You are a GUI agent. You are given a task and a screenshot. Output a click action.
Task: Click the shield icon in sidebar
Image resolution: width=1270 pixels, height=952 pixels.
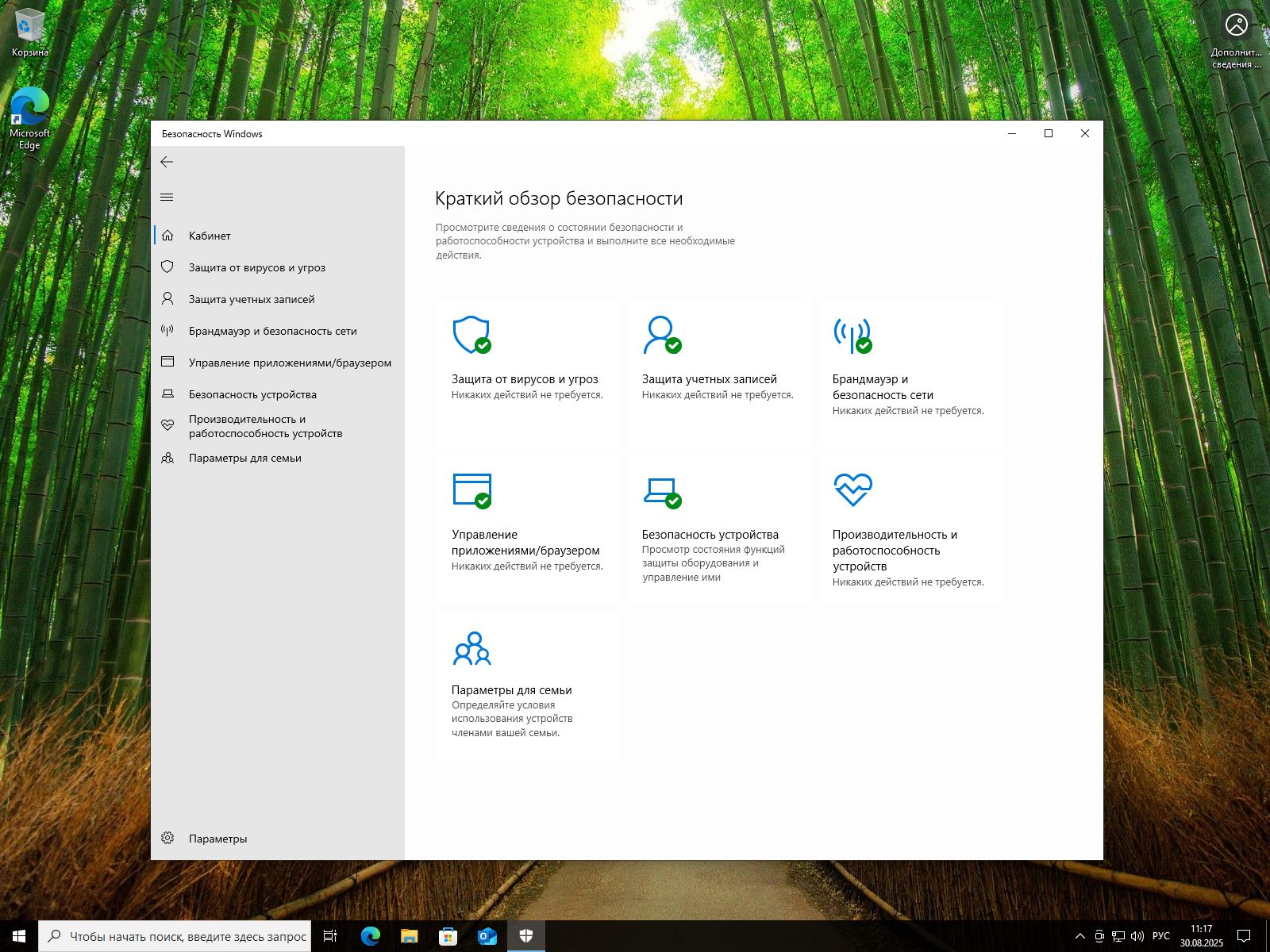click(167, 267)
